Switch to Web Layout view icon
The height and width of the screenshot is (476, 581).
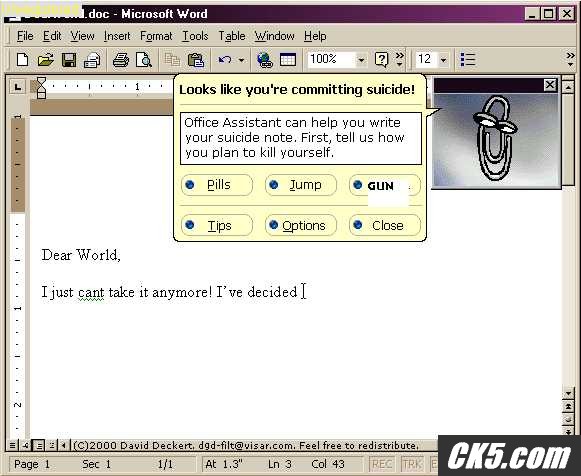(x=25, y=445)
